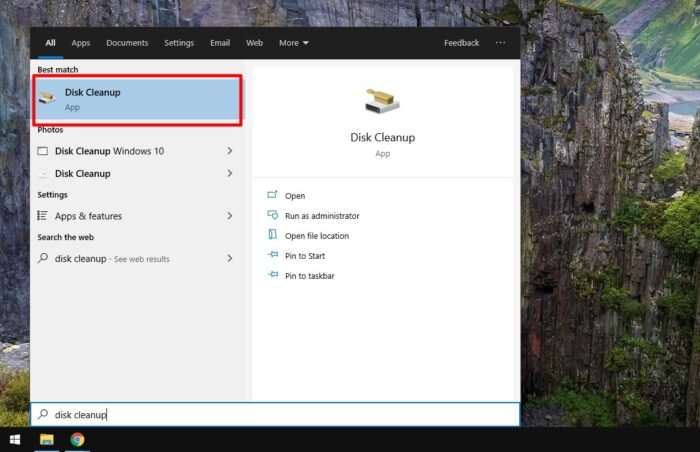This screenshot has height=452, width=700.
Task: Click the Disk Cleanup icon in best match
Action: click(47, 97)
